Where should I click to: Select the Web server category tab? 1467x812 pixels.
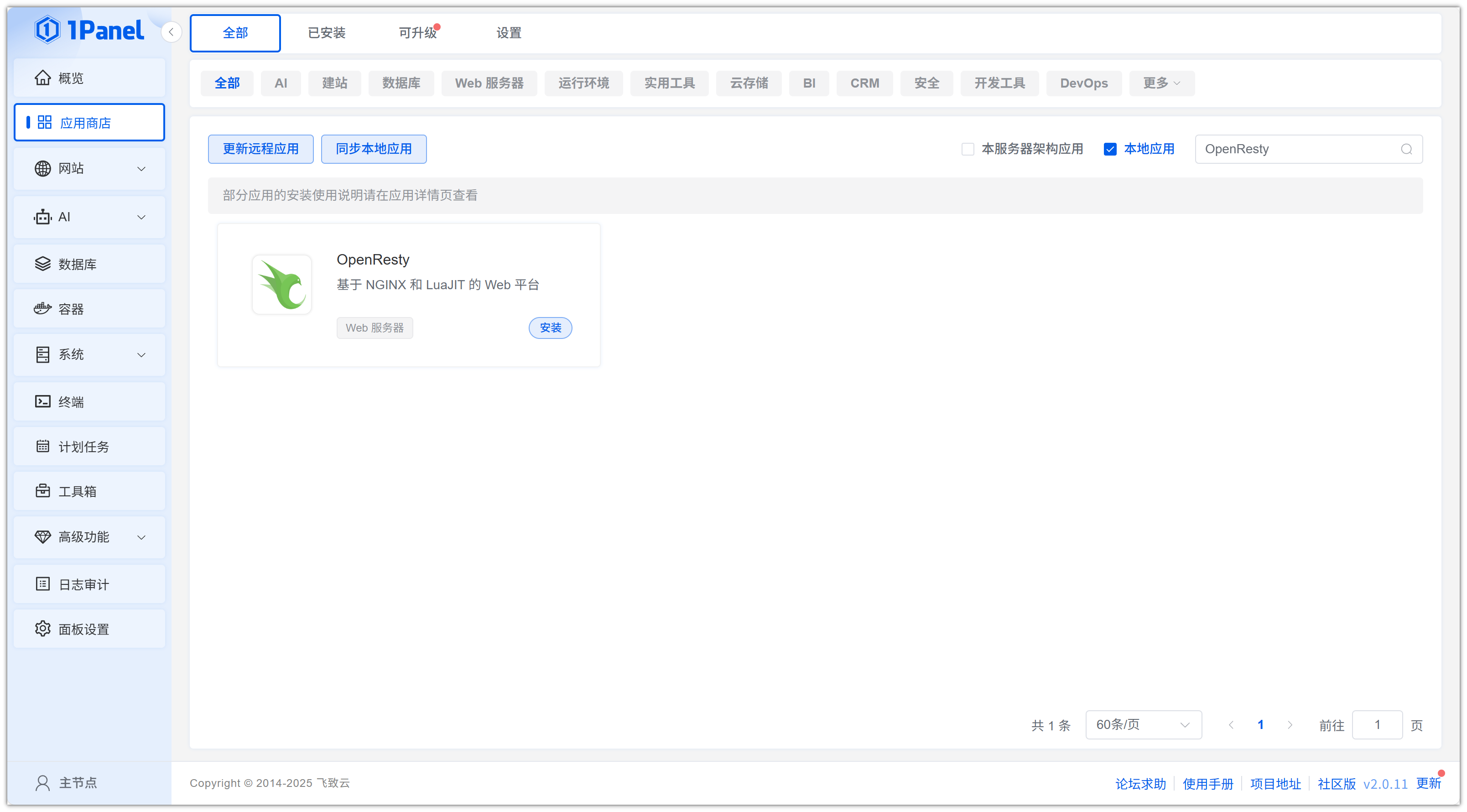489,83
